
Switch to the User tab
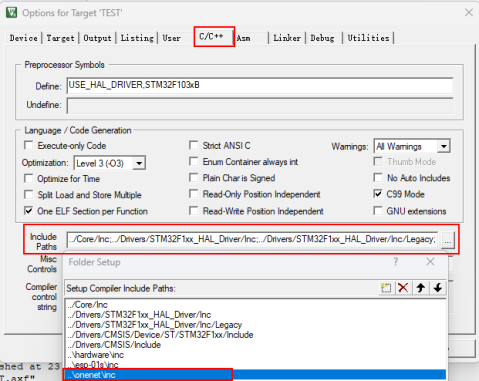172,38
